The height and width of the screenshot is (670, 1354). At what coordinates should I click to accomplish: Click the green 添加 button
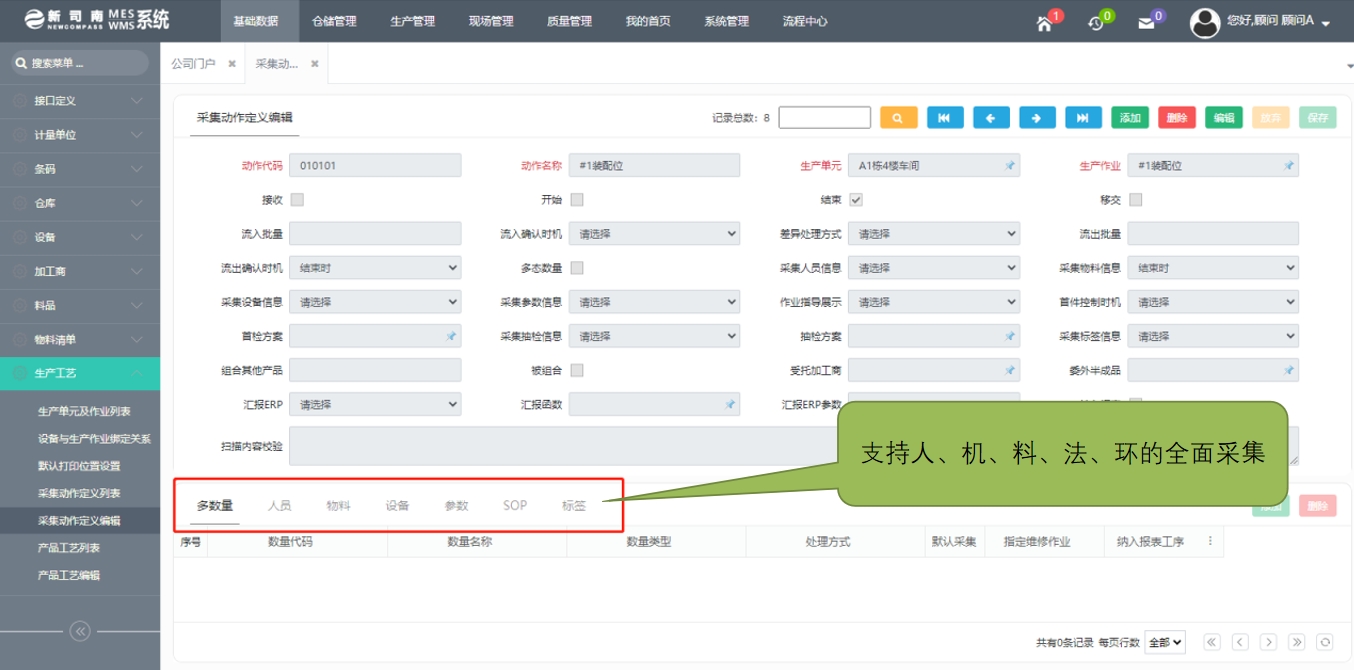(1130, 118)
